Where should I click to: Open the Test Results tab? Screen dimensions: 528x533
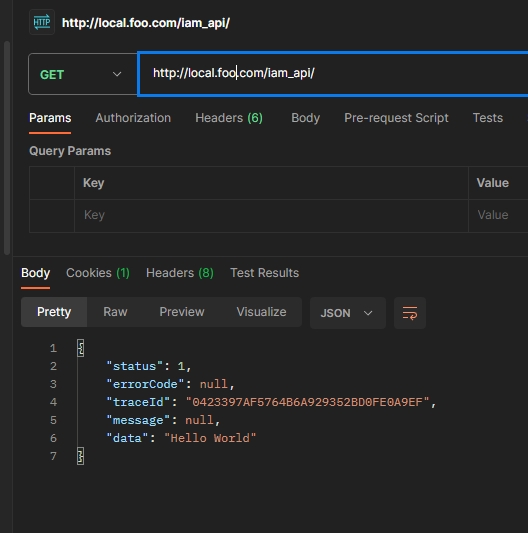pos(265,273)
